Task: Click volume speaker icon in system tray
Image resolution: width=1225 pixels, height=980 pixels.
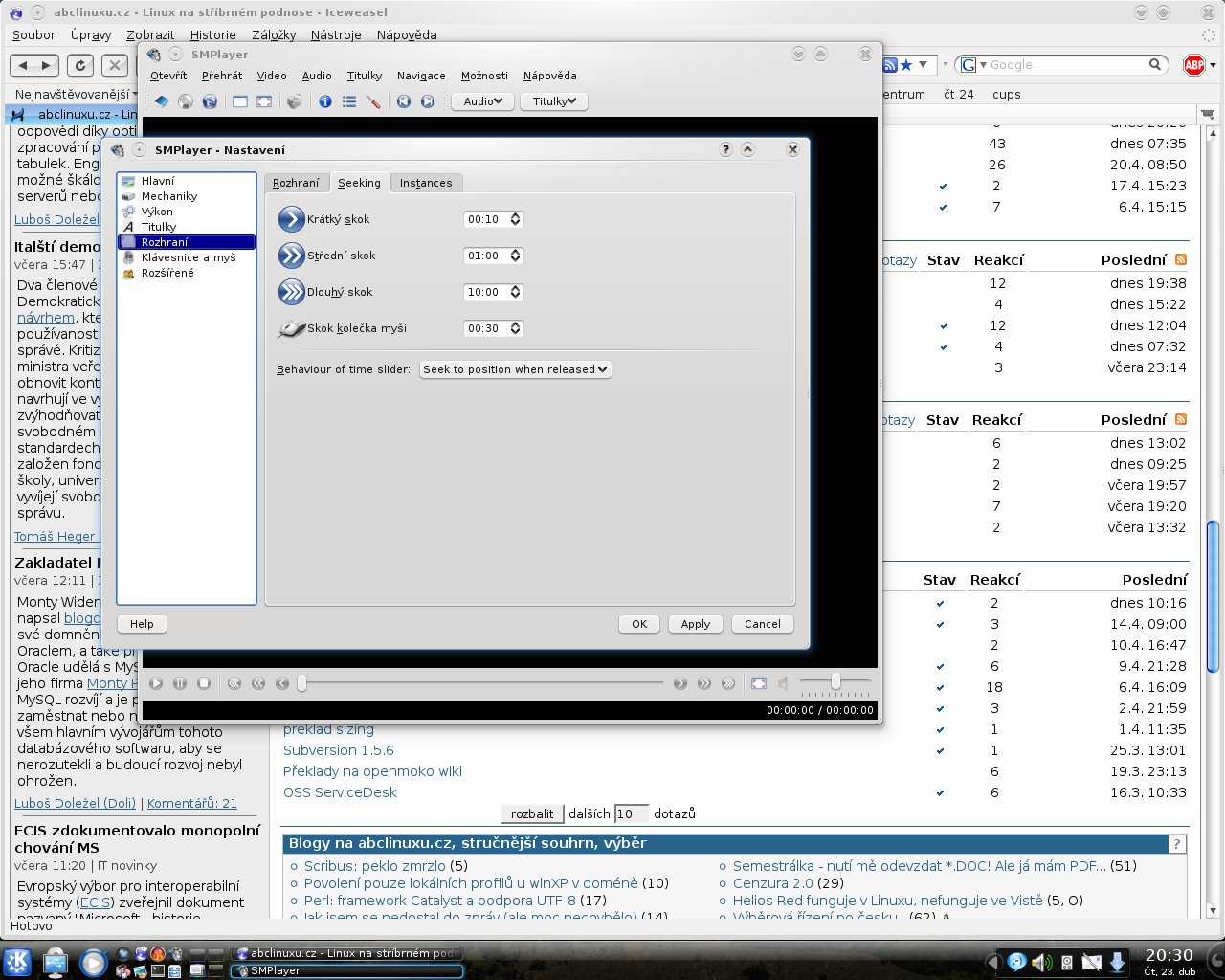Action: tap(1041, 962)
